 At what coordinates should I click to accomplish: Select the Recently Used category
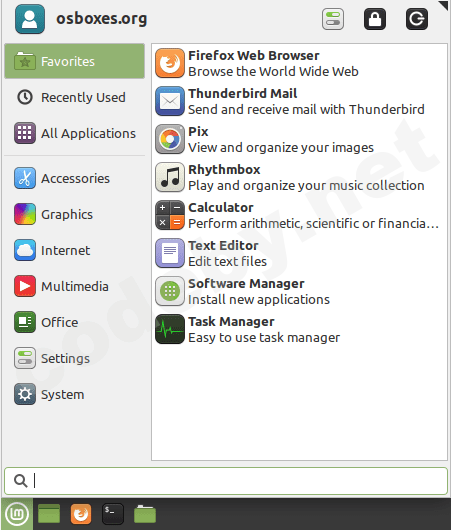point(75,97)
